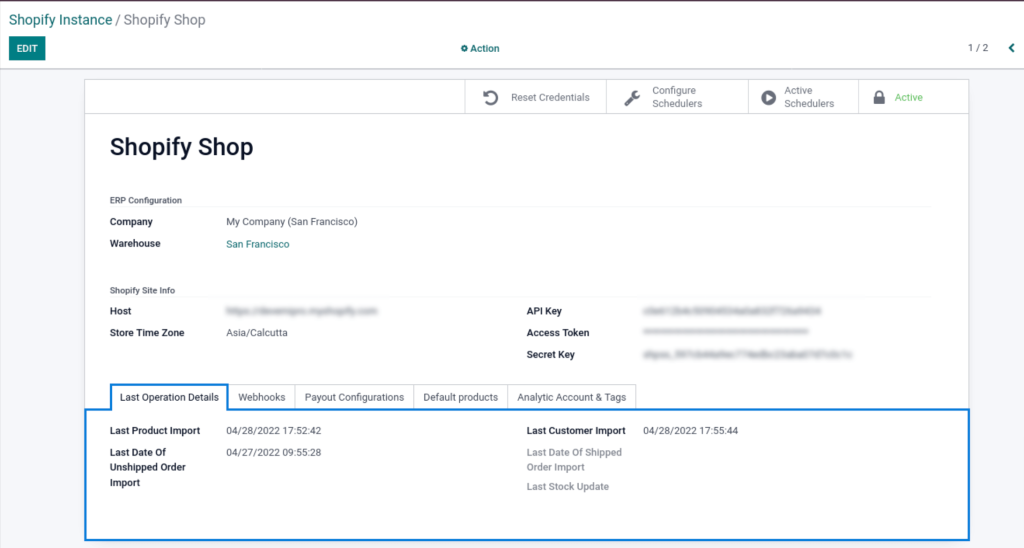Viewport: 1024px width, 548px height.
Task: Click the Access Token field label
Action: pos(558,332)
